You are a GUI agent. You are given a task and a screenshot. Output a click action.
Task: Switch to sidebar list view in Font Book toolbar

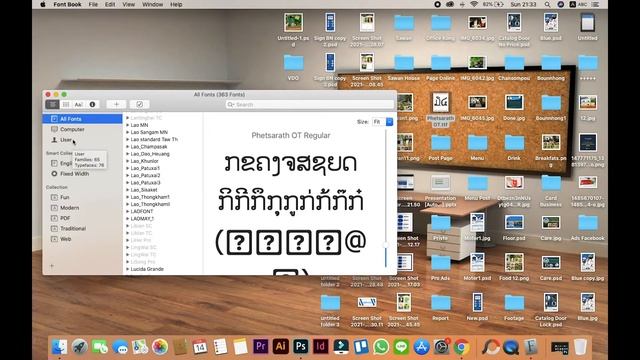tap(52, 104)
